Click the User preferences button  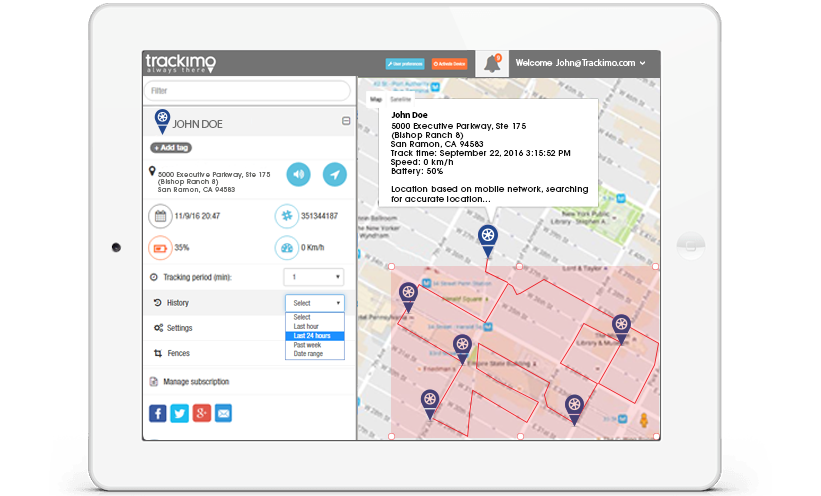click(x=405, y=64)
